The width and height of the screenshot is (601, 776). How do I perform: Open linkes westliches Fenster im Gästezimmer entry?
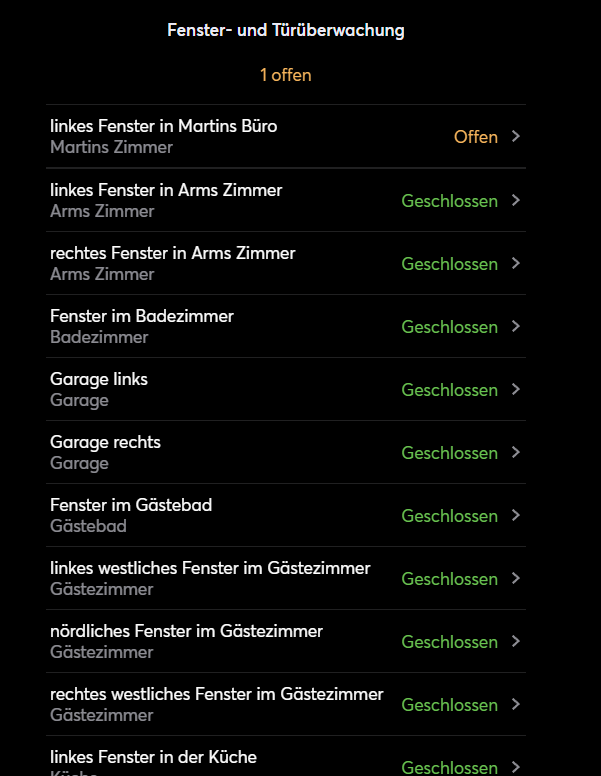pos(210,578)
